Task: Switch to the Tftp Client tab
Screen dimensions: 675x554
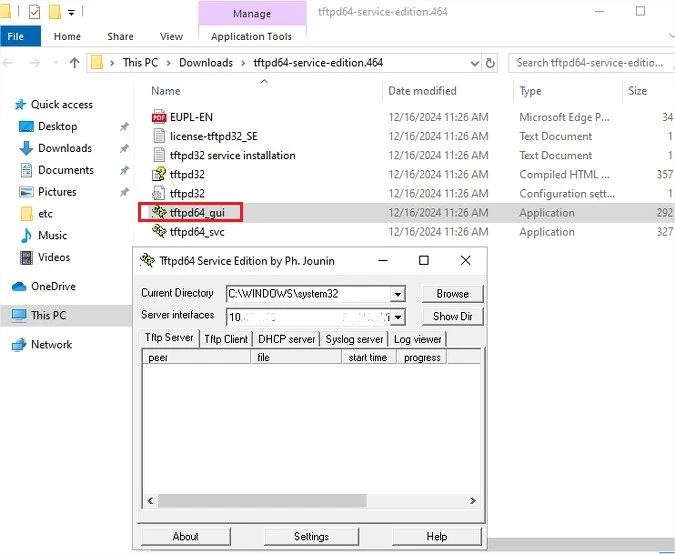Action: [x=226, y=339]
